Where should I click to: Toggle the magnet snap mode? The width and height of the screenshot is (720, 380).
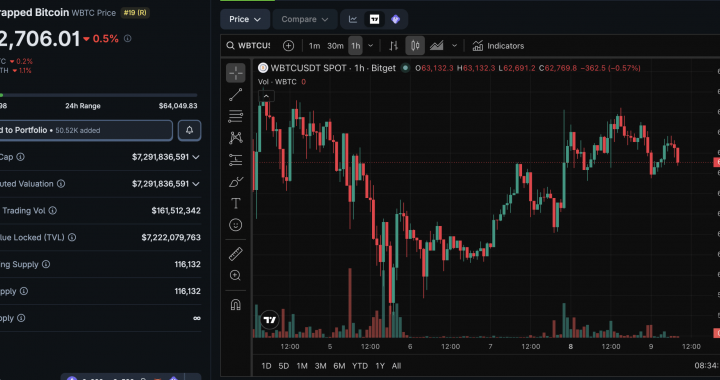point(236,305)
